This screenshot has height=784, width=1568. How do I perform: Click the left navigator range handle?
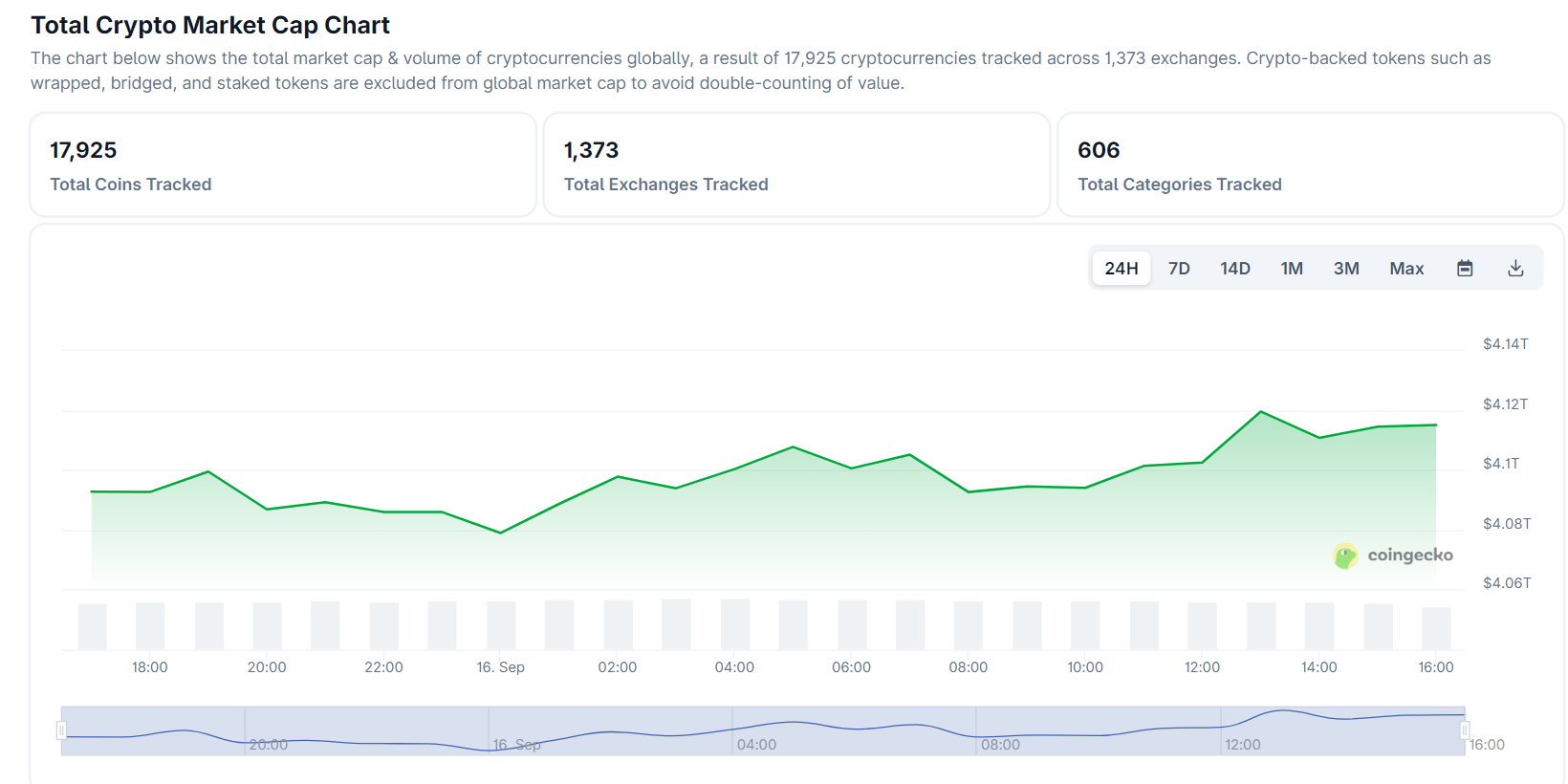click(x=61, y=731)
